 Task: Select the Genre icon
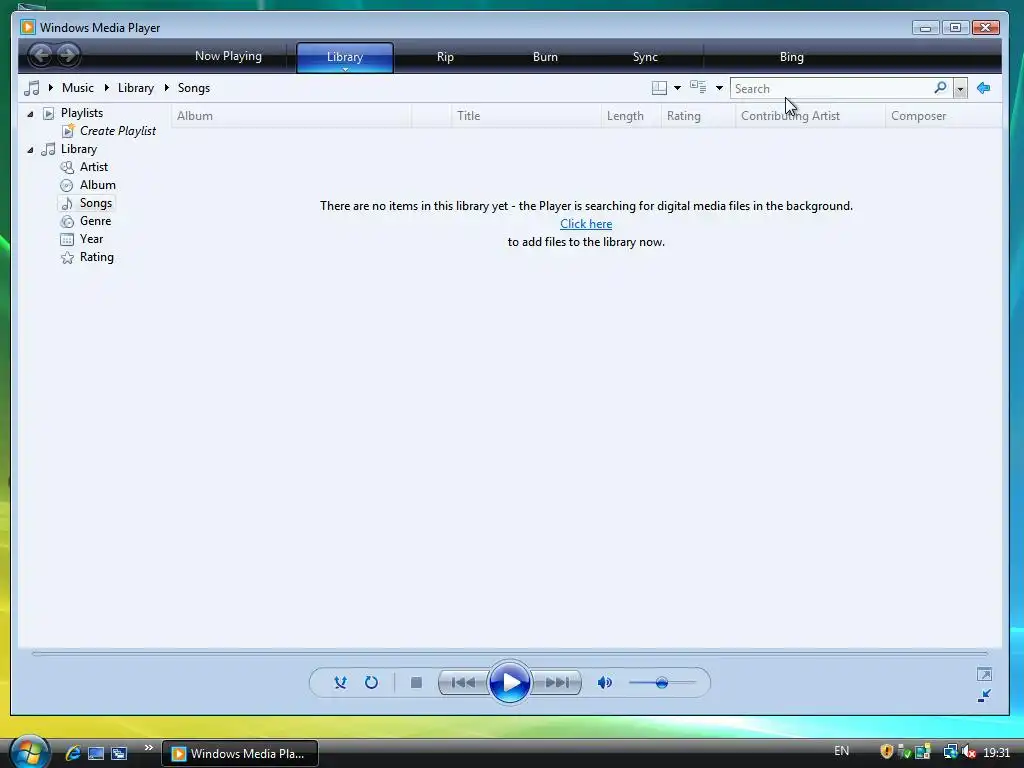click(x=67, y=221)
